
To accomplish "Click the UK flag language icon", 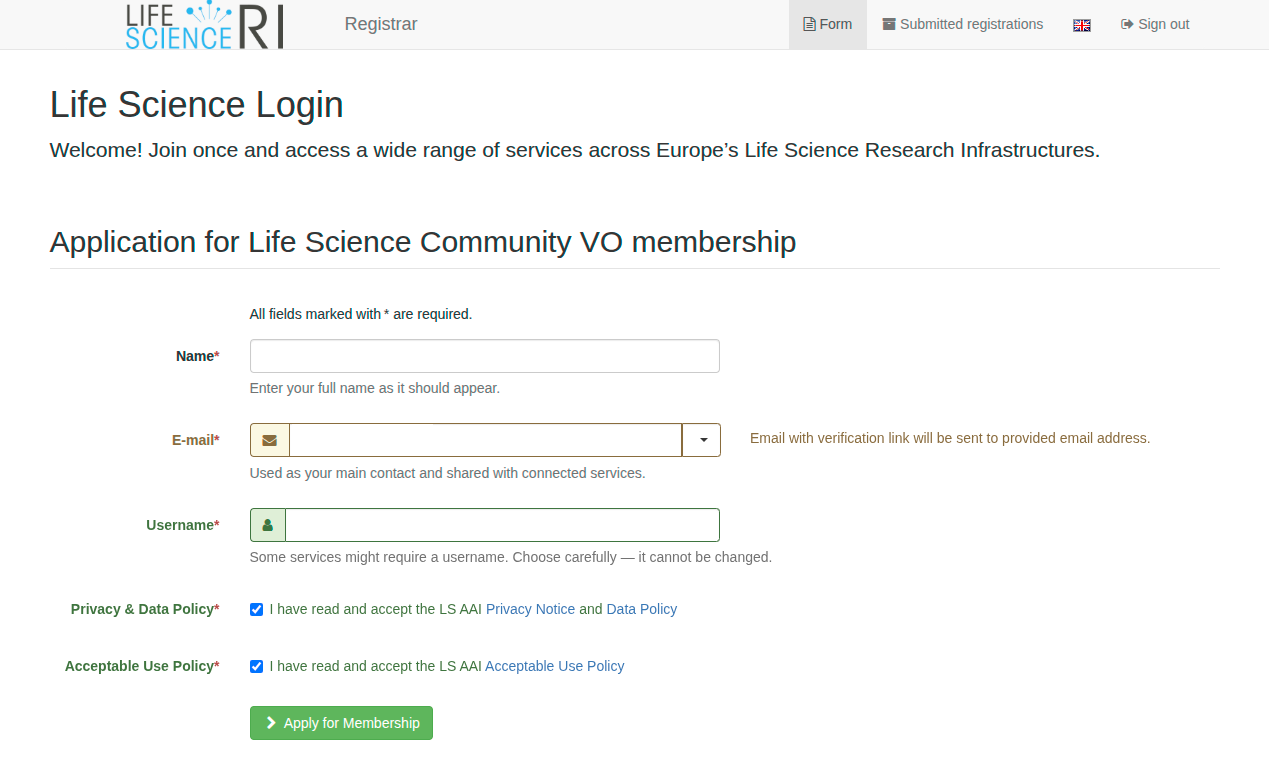I will coord(1081,25).
